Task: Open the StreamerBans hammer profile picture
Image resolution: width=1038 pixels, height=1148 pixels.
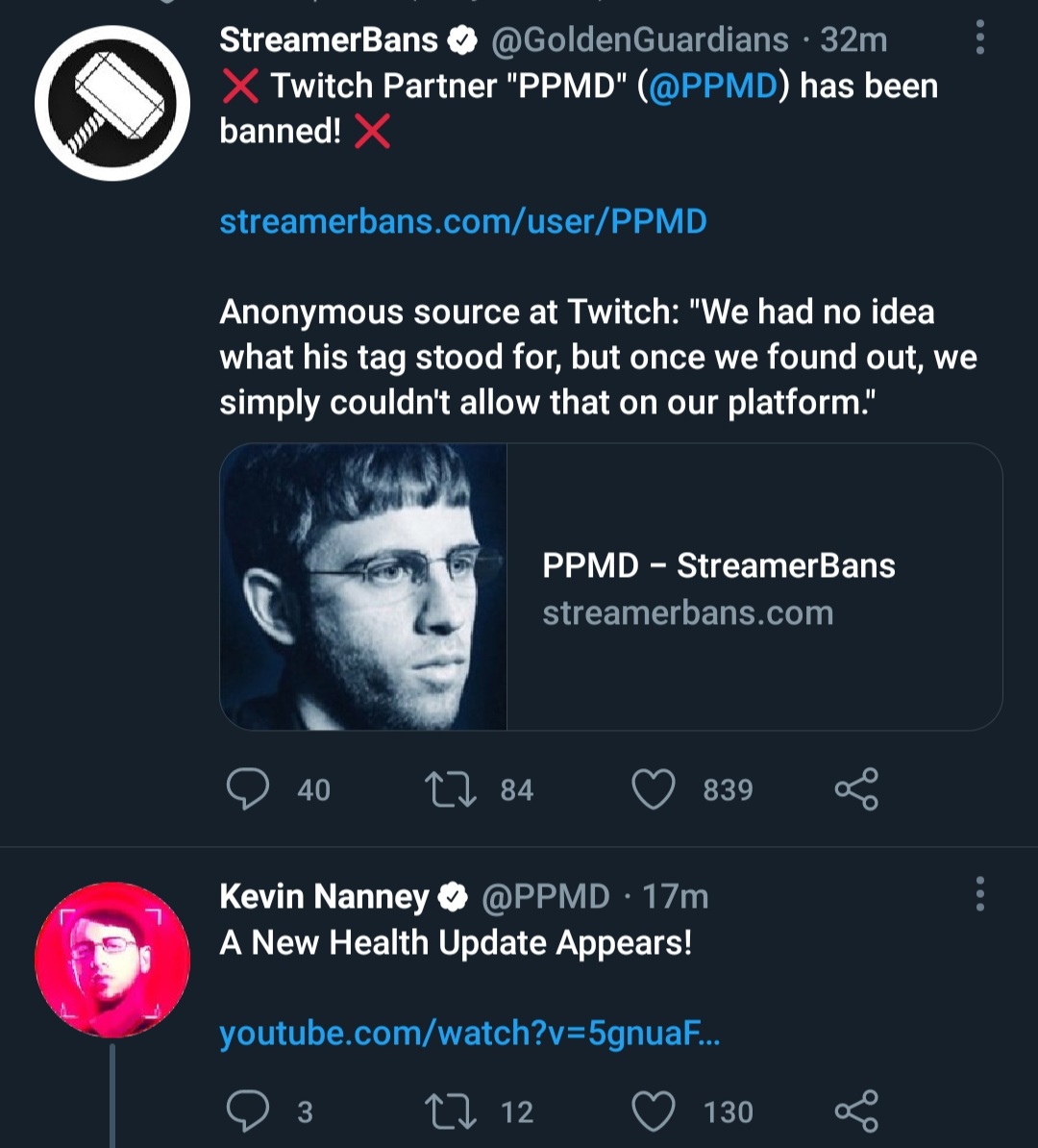Action: point(112,103)
